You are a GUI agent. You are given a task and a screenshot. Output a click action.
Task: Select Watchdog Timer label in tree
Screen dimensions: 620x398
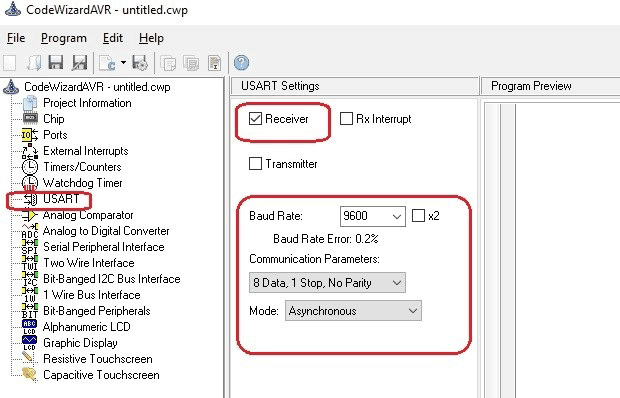pos(82,183)
